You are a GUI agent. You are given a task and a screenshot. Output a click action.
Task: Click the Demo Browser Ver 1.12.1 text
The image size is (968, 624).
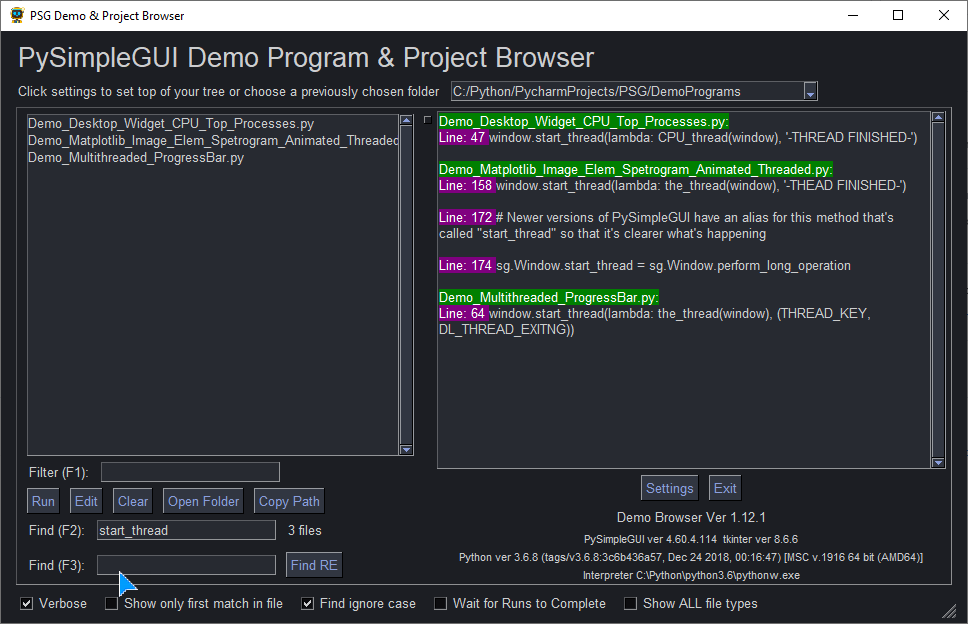691,517
